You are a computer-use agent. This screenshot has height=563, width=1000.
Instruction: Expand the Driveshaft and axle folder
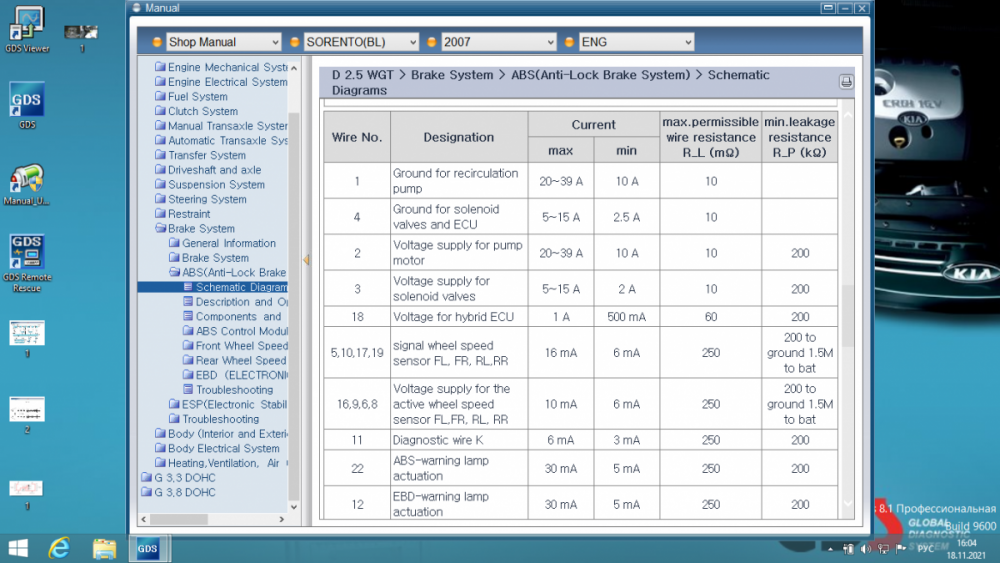(208, 170)
